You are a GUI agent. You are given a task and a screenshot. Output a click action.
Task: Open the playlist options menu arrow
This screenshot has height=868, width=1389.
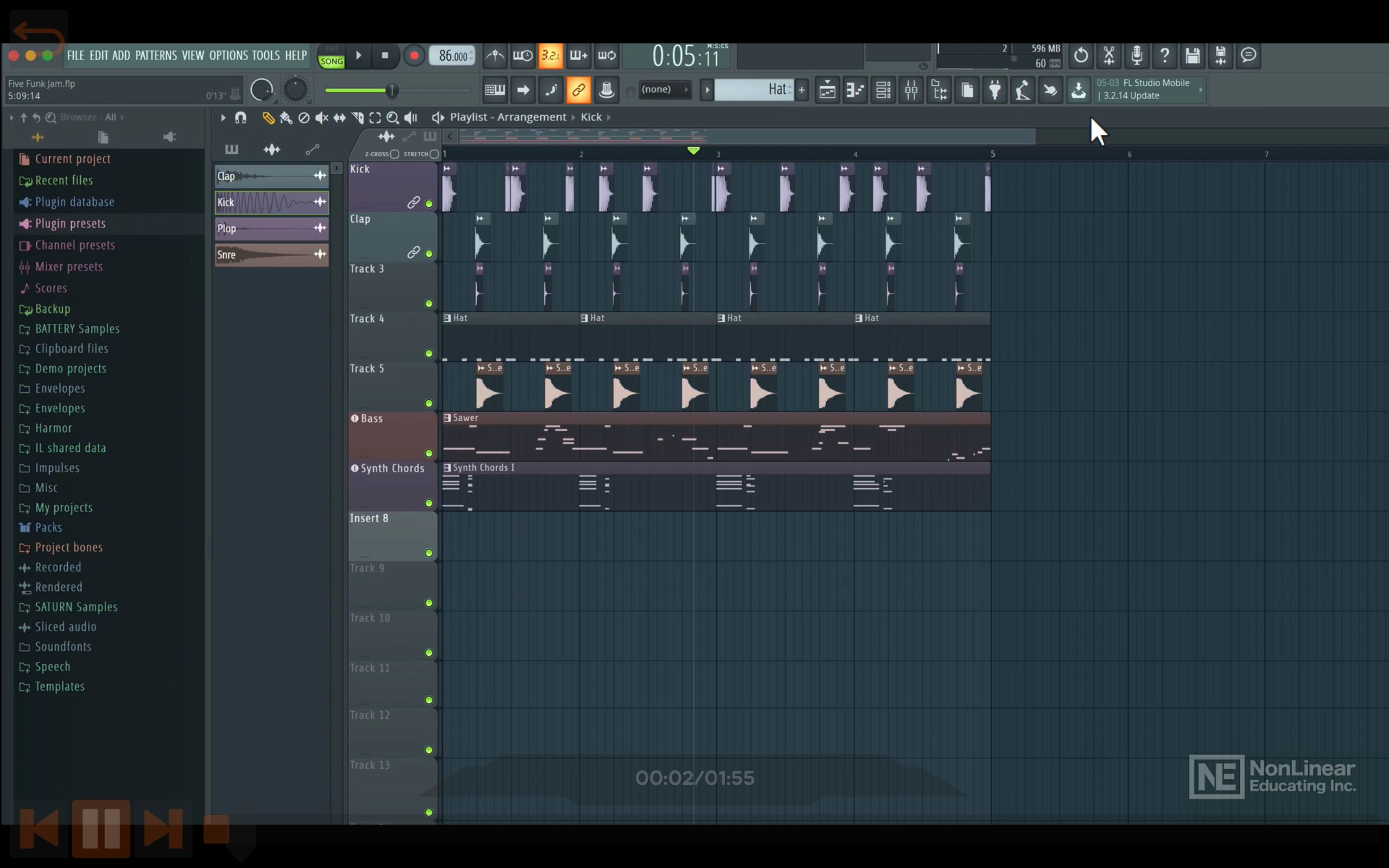[224, 118]
